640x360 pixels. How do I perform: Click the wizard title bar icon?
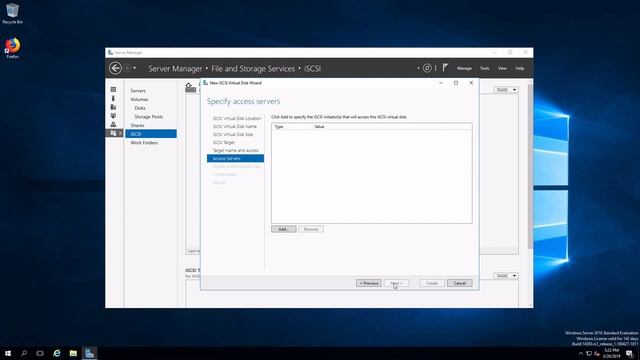205,83
